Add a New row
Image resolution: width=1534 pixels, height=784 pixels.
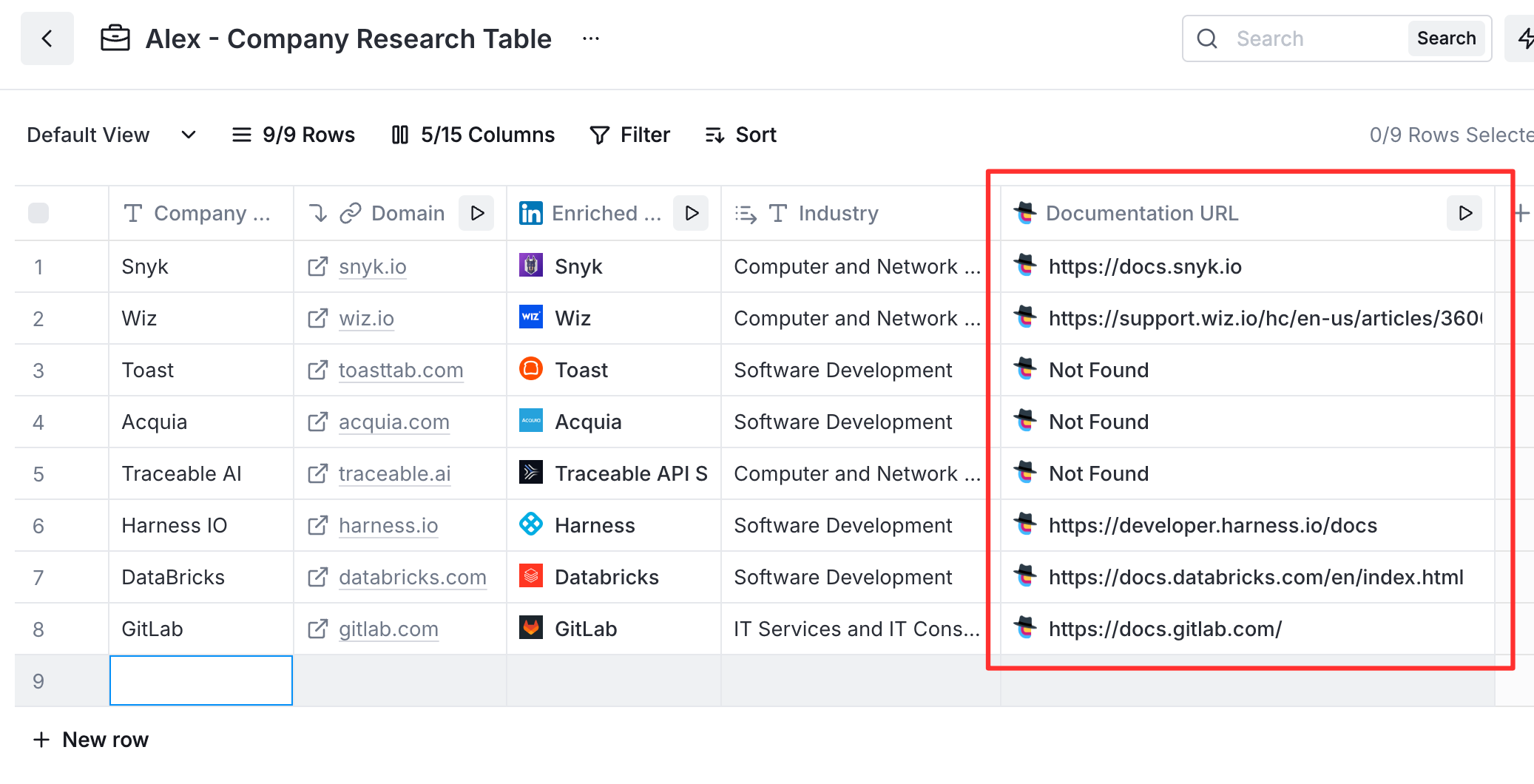click(91, 740)
